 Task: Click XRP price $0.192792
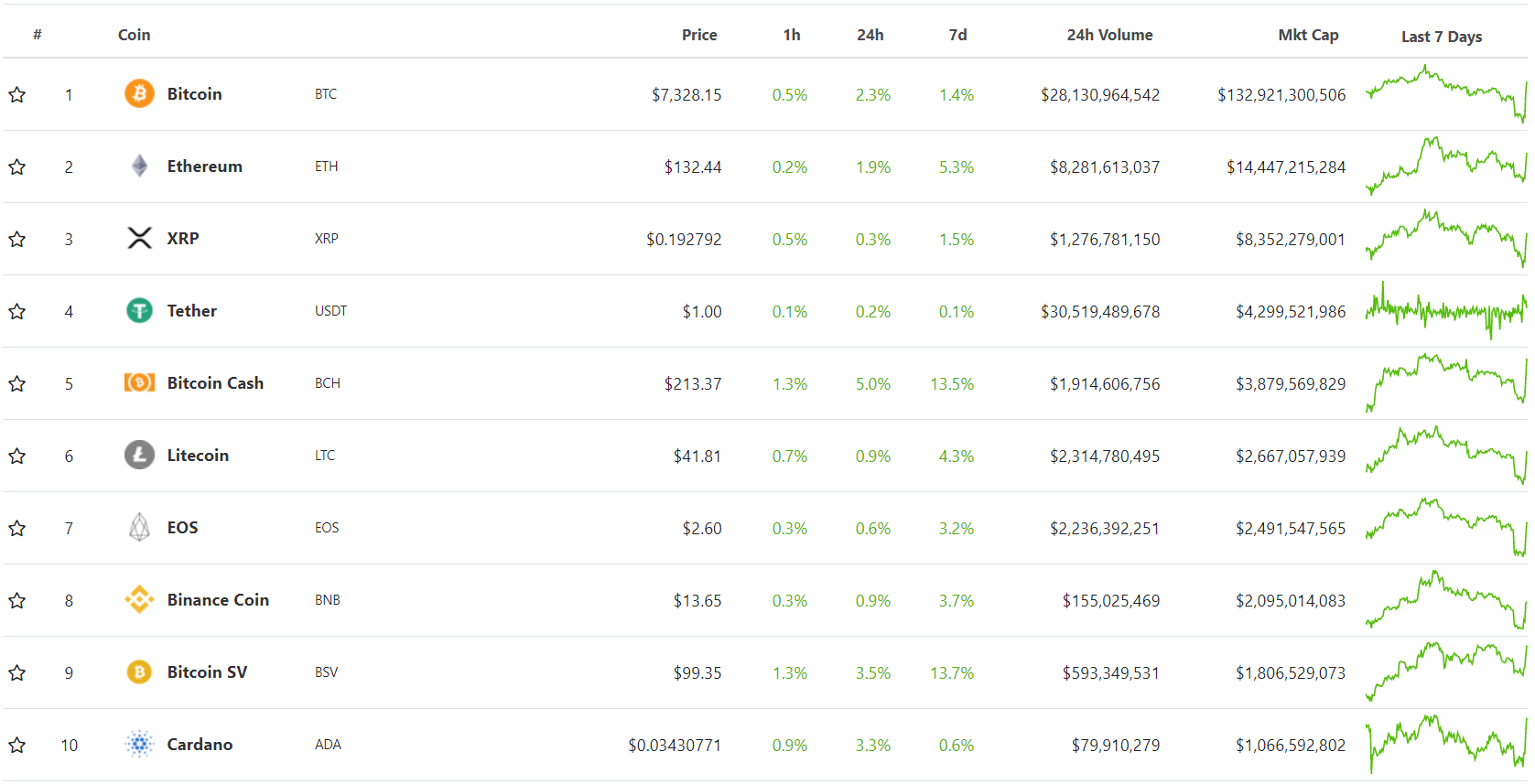click(x=684, y=240)
